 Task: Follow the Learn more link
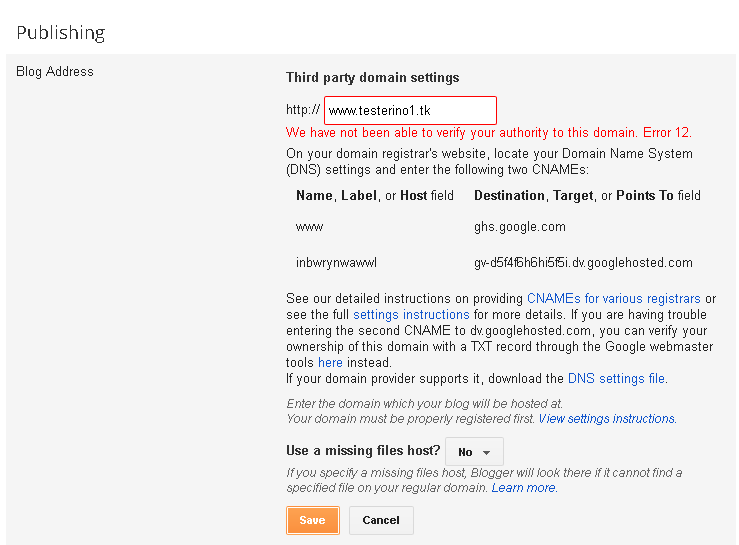tap(523, 488)
